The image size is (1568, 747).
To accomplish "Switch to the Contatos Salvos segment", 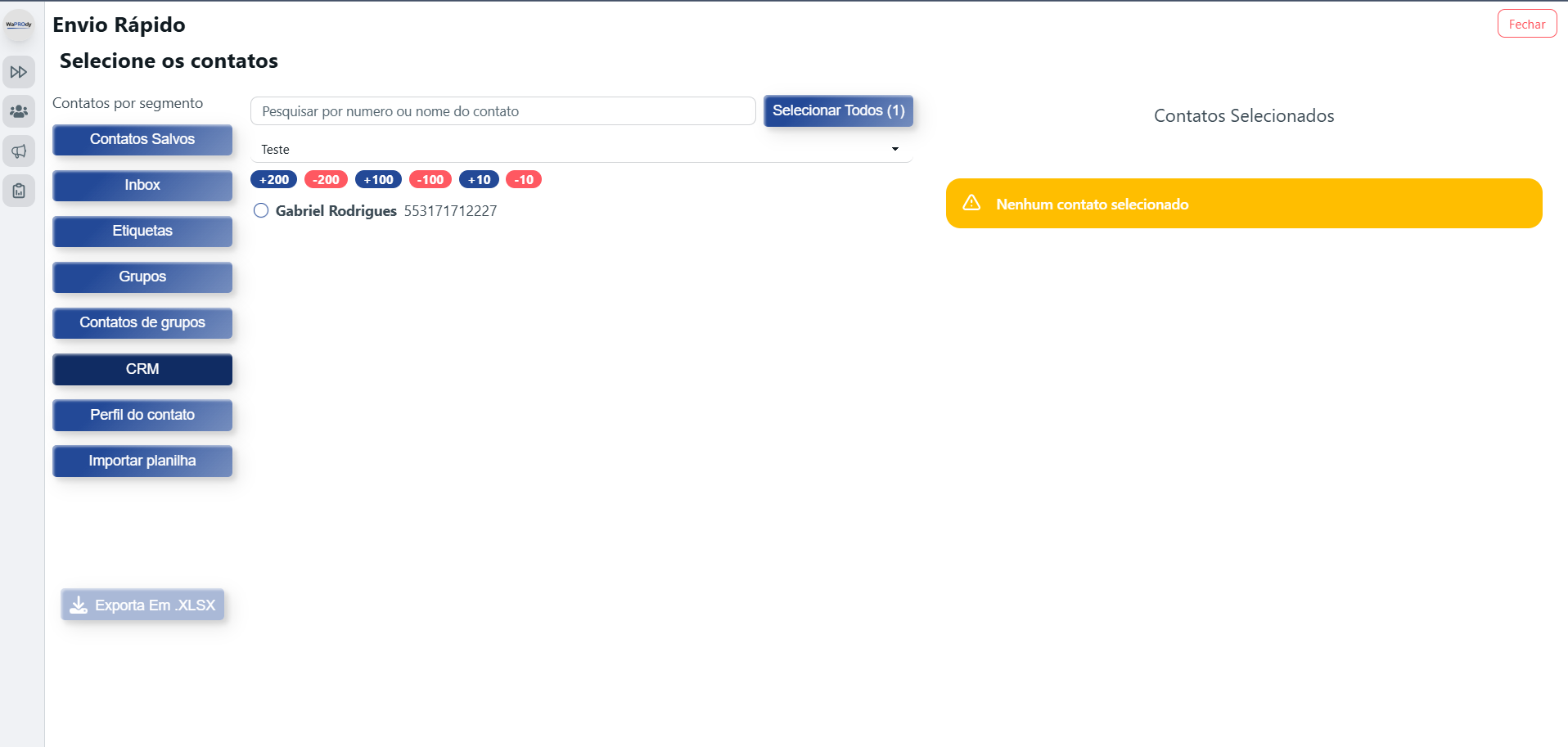I will pyautogui.click(x=142, y=139).
